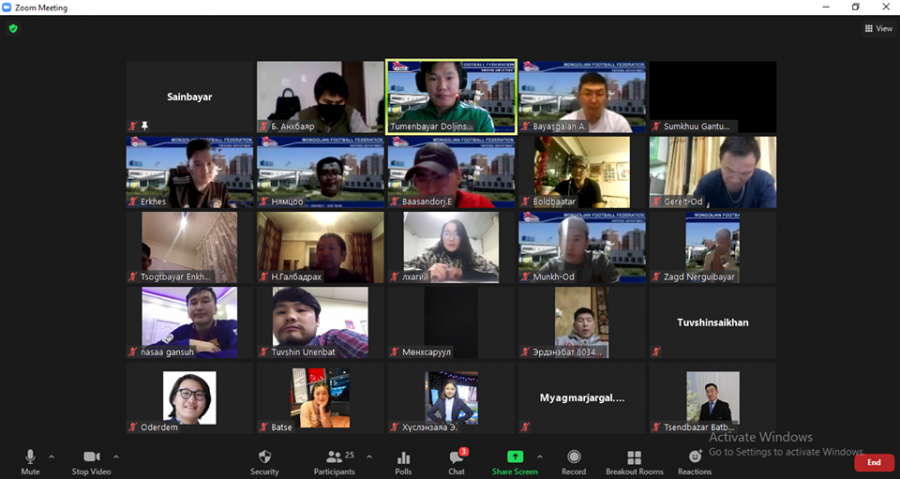Select the Oderdem profile picture tile

(189, 398)
